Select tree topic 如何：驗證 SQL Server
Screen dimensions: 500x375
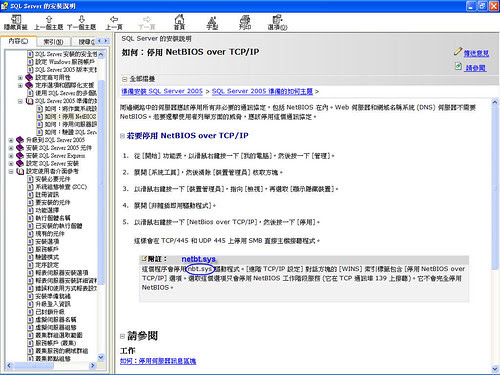click(x=71, y=132)
